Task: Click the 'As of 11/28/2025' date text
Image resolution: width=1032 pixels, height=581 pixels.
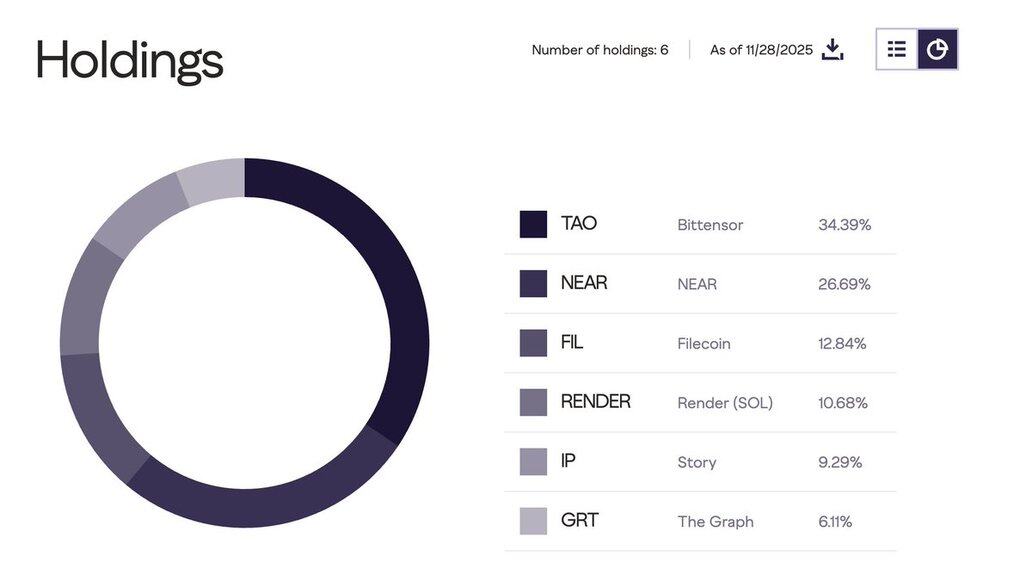Action: coord(761,50)
